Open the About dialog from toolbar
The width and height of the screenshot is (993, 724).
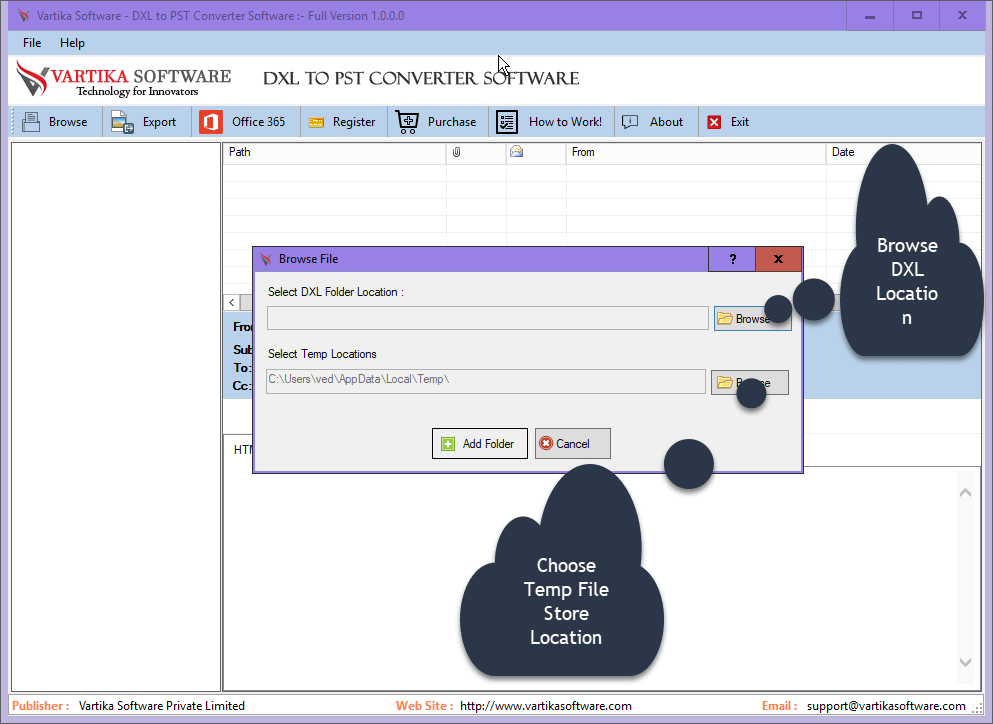tap(653, 122)
